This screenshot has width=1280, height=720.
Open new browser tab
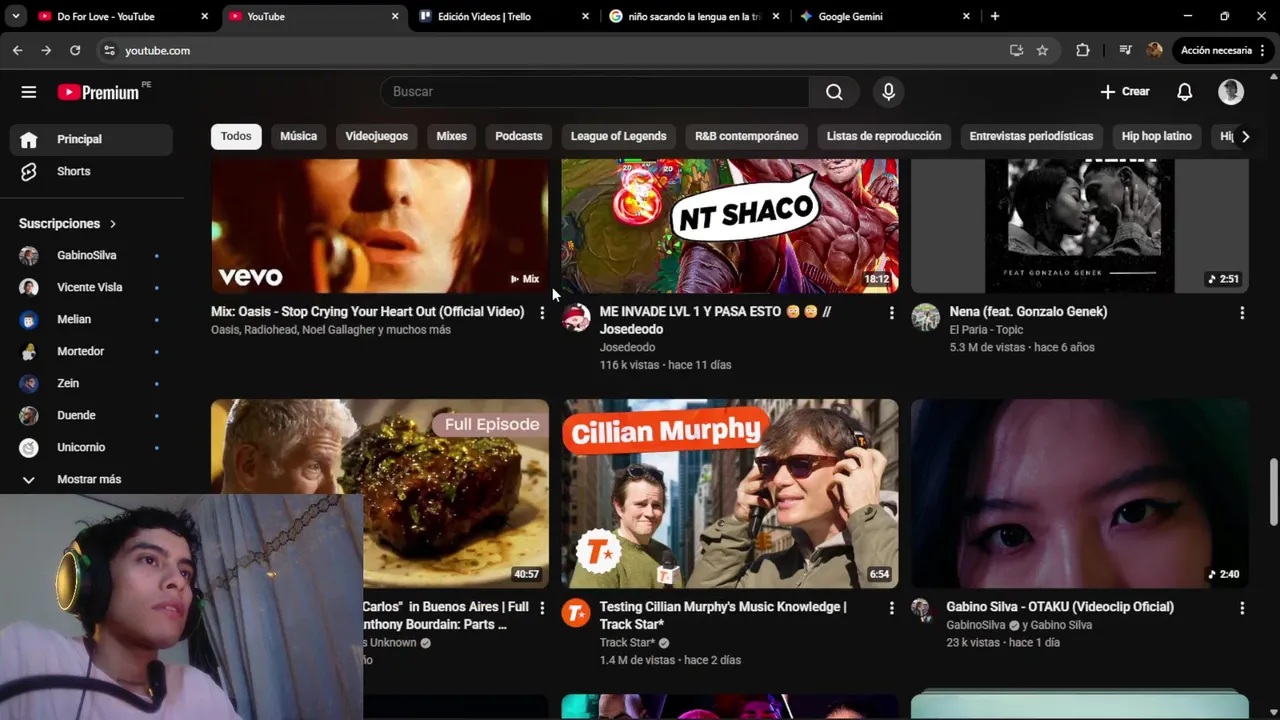pyautogui.click(x=994, y=16)
